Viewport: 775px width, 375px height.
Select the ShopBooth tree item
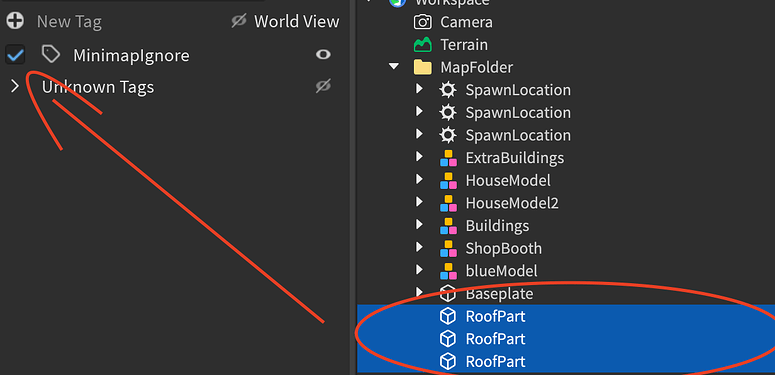[x=504, y=249]
